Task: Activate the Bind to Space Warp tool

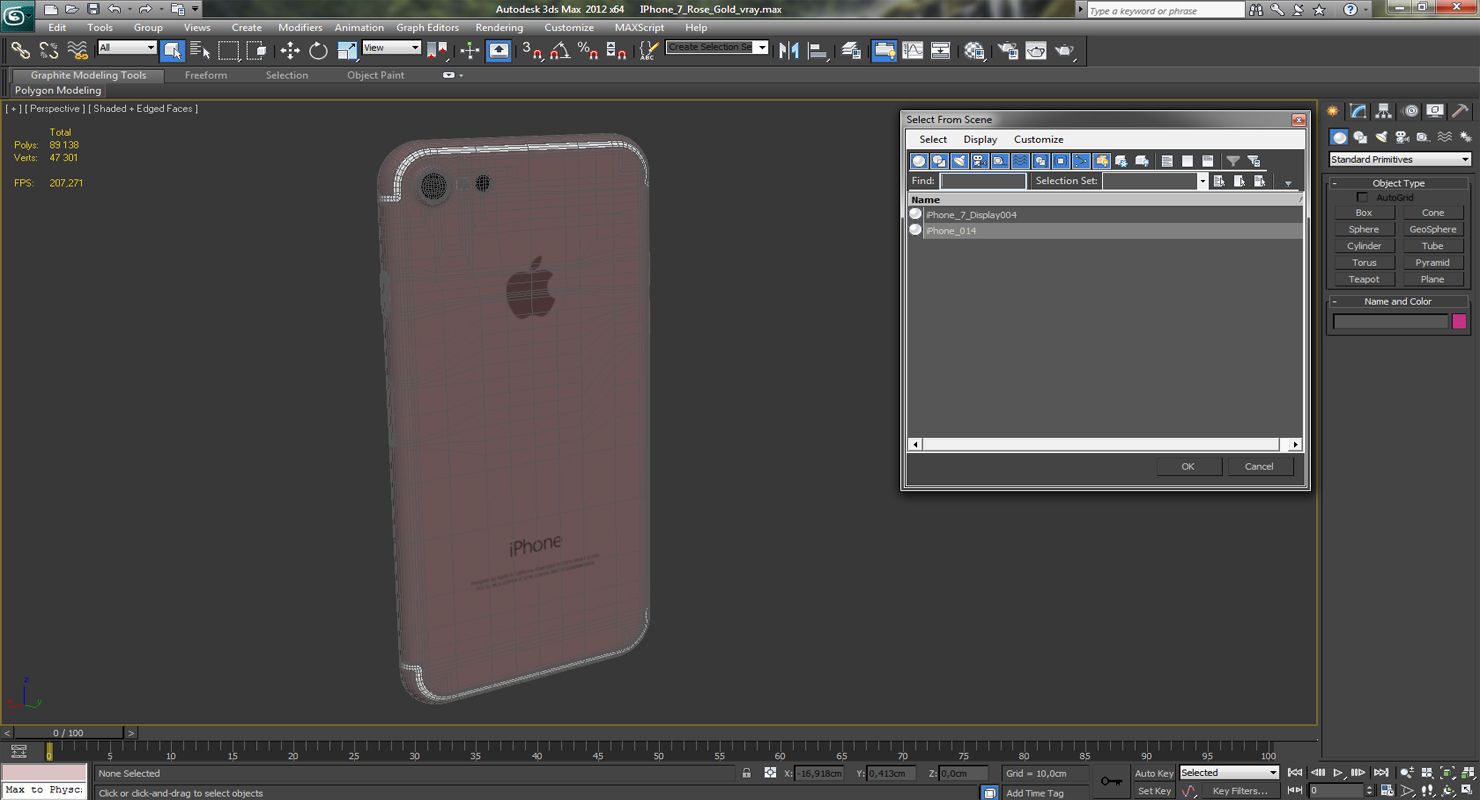Action: click(x=78, y=50)
